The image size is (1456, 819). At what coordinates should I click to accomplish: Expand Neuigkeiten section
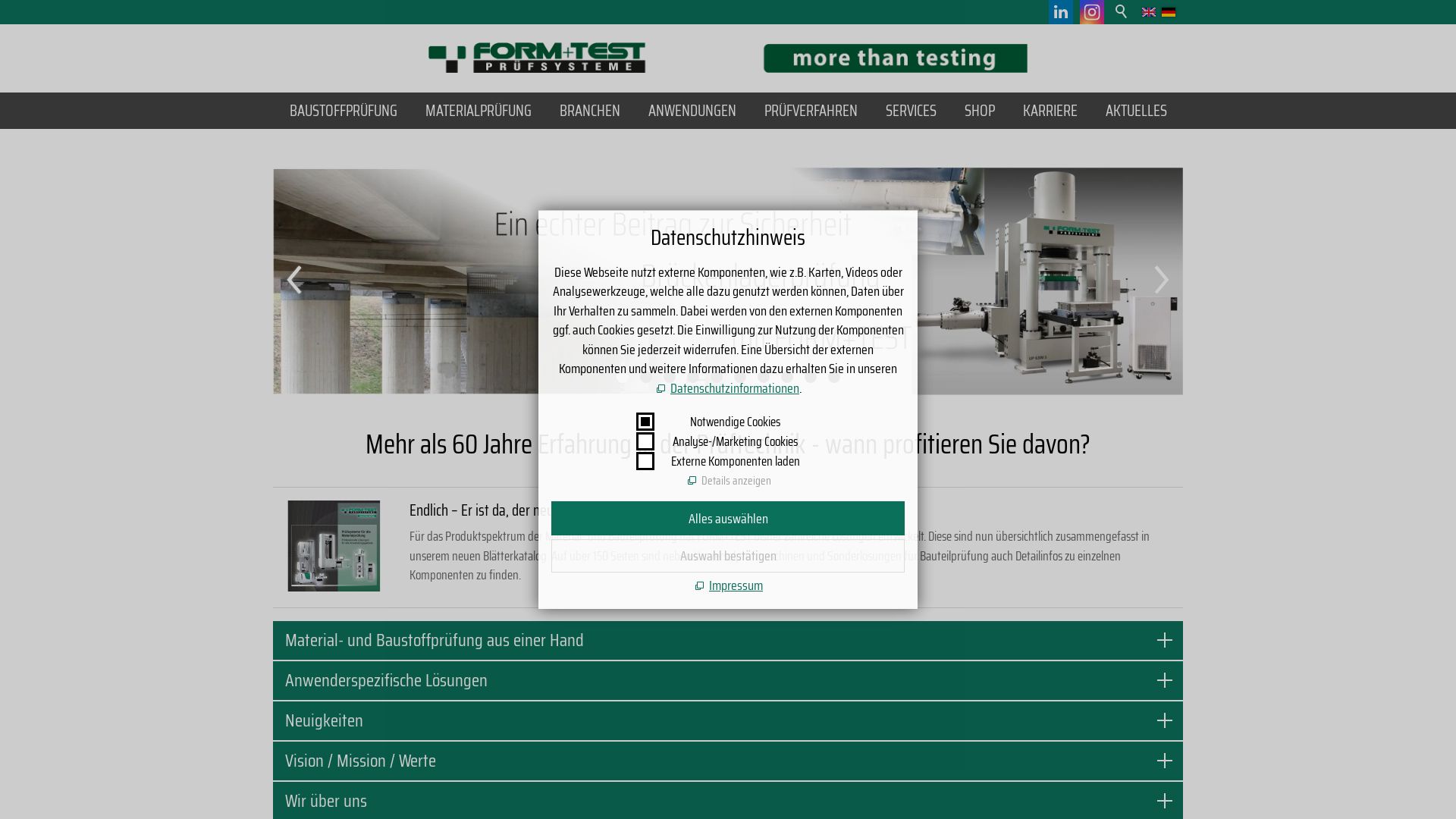pos(1164,720)
